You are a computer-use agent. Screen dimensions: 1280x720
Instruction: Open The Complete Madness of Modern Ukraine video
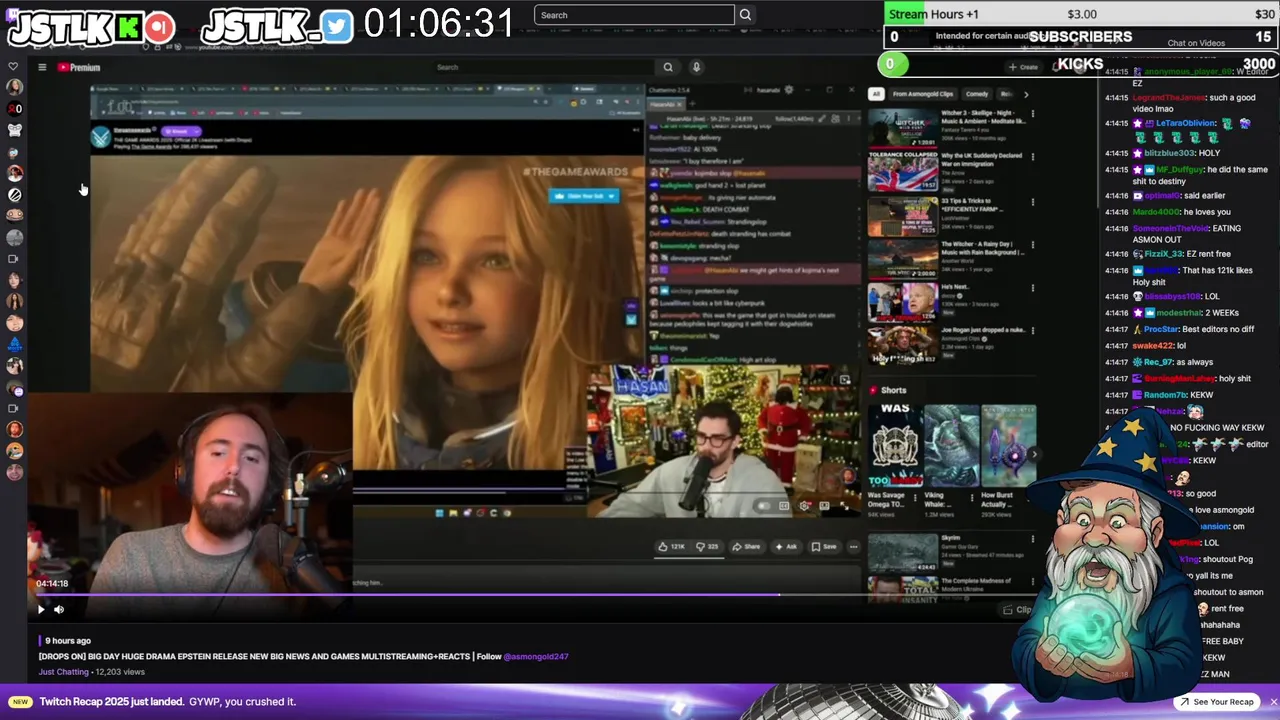tap(903, 590)
